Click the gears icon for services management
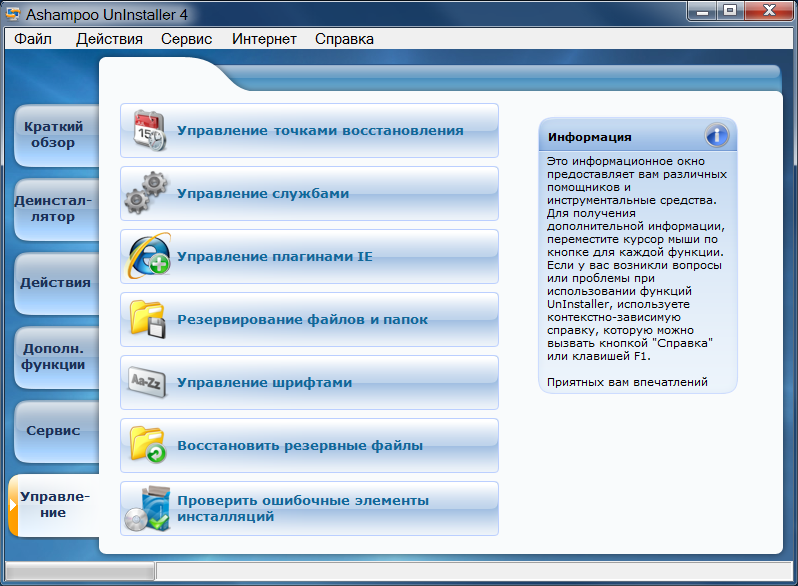 149,193
